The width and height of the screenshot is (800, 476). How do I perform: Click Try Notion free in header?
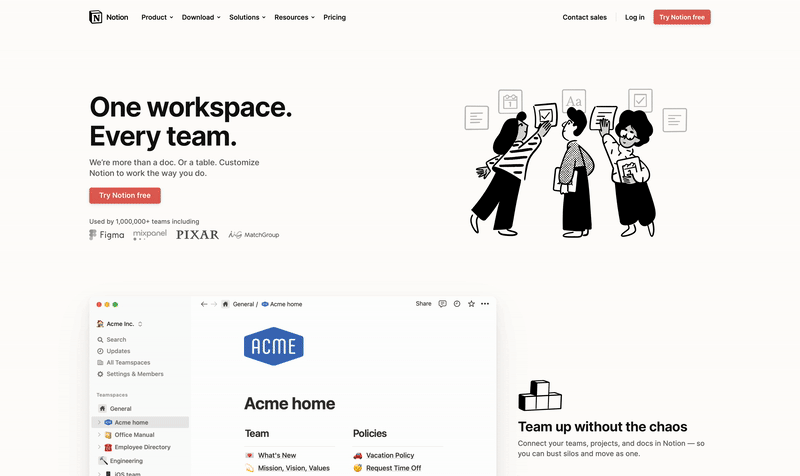pyautogui.click(x=682, y=17)
